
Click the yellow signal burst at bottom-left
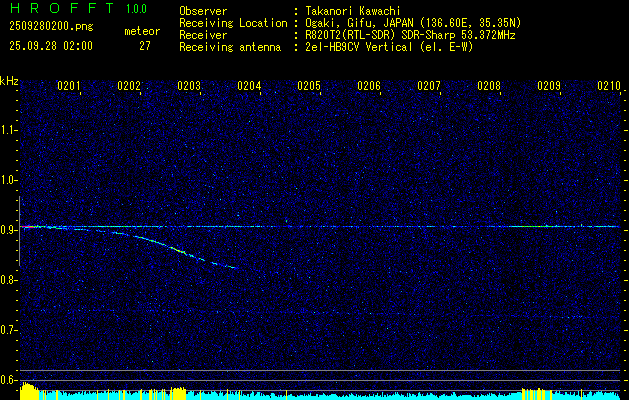pos(29,392)
